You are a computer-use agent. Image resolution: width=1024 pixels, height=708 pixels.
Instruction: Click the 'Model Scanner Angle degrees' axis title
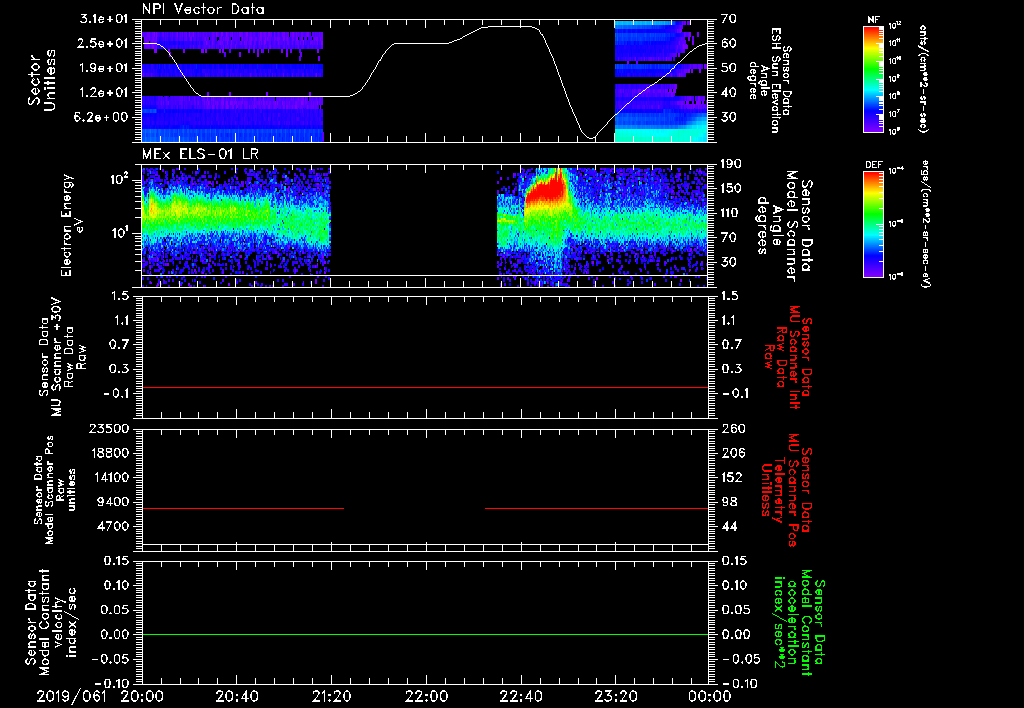point(784,226)
